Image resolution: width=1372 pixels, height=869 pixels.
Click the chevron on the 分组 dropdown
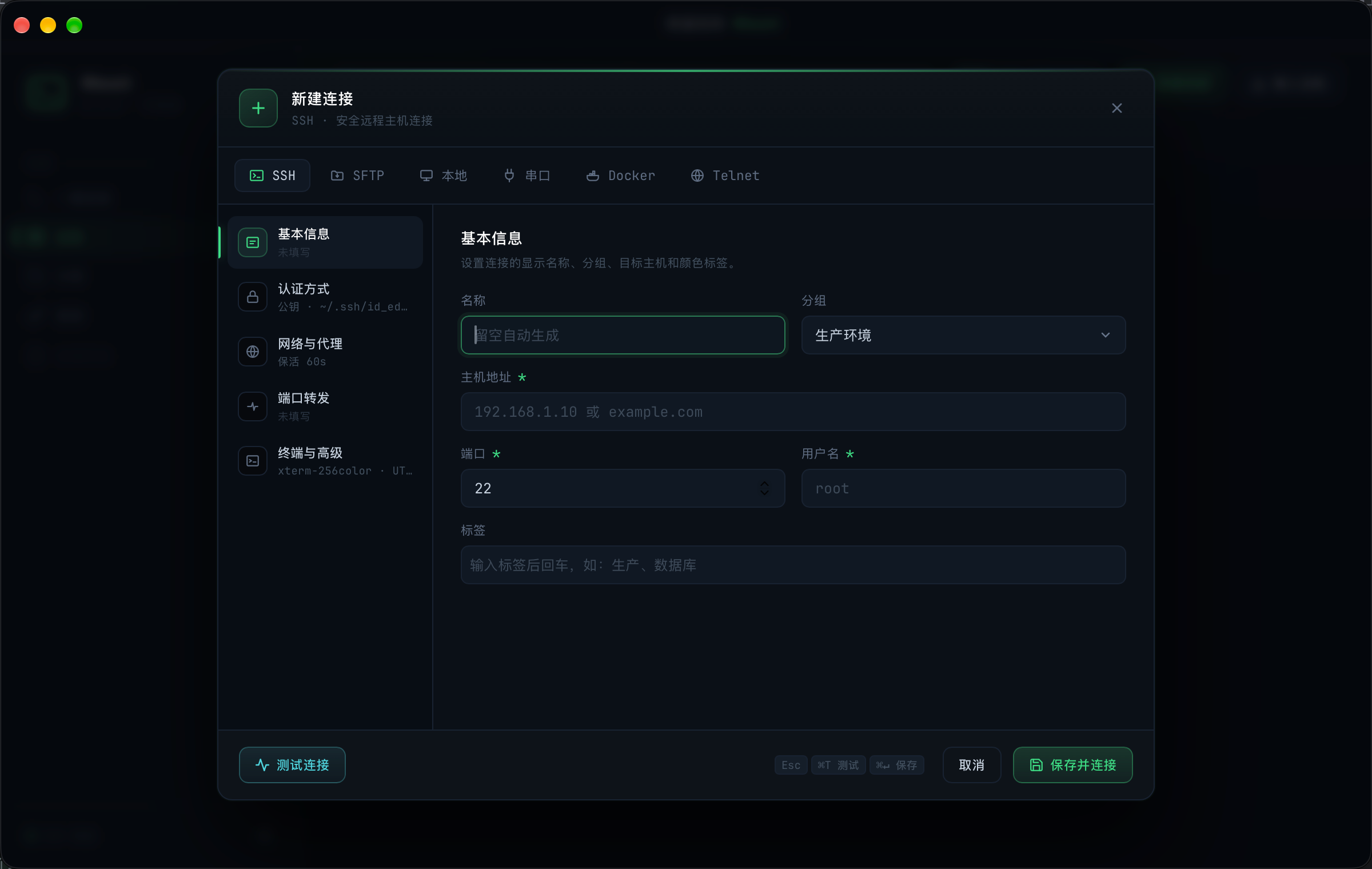(1105, 335)
